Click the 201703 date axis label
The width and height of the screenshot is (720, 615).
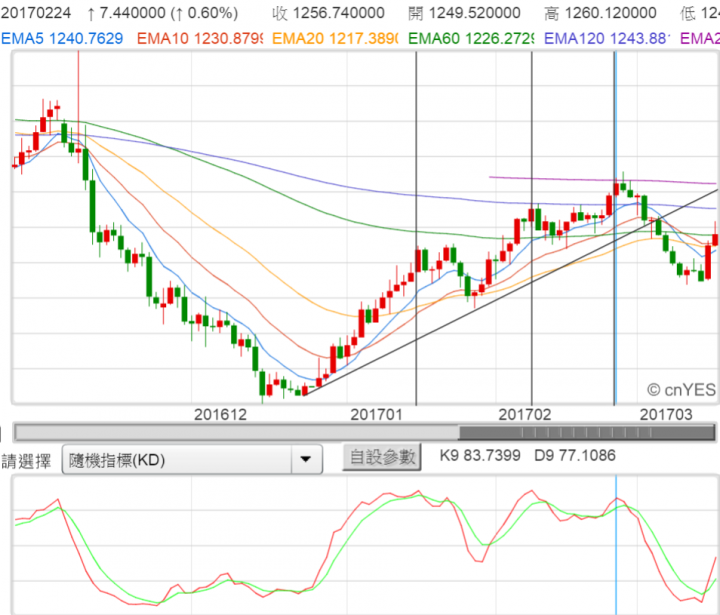click(x=666, y=413)
